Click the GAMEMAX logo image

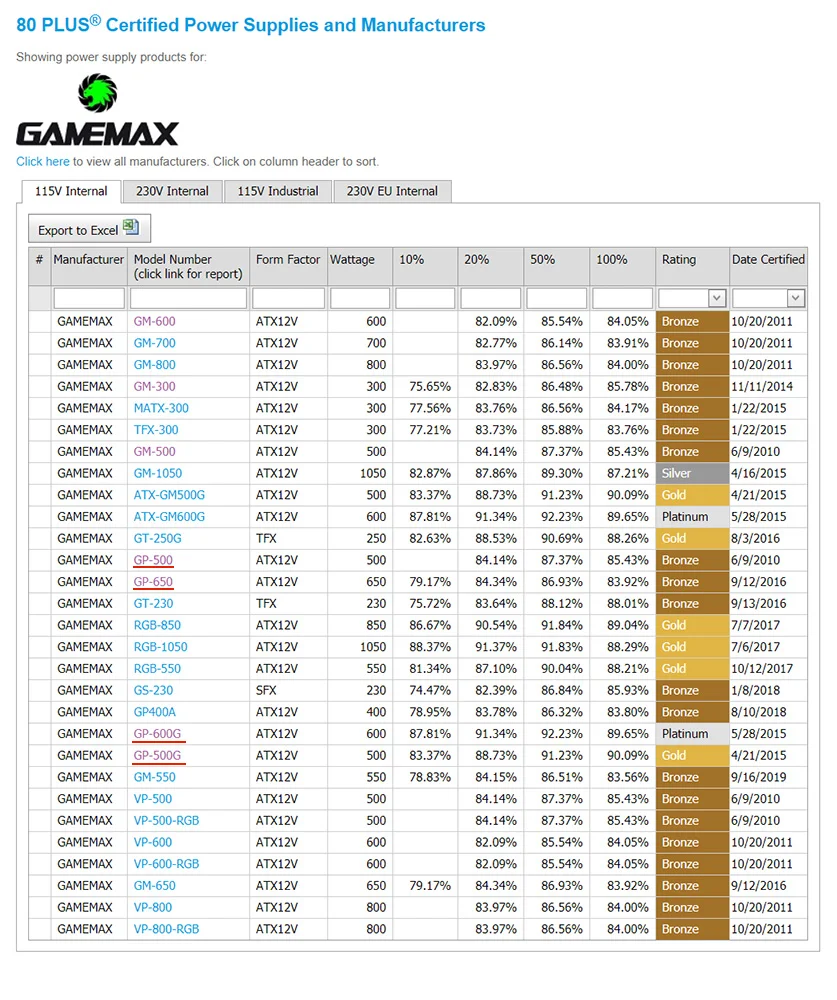(x=98, y=110)
